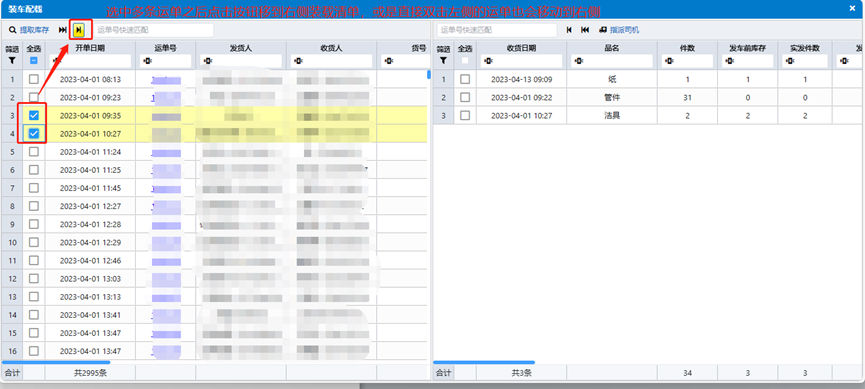Click the move-all-back-left double arrow icon
Viewport: 865px width, 389px height.
[585, 30]
